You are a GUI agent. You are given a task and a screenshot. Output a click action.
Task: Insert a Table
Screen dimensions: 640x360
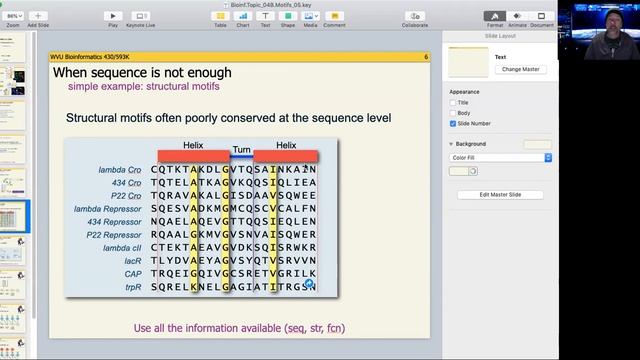[220, 16]
